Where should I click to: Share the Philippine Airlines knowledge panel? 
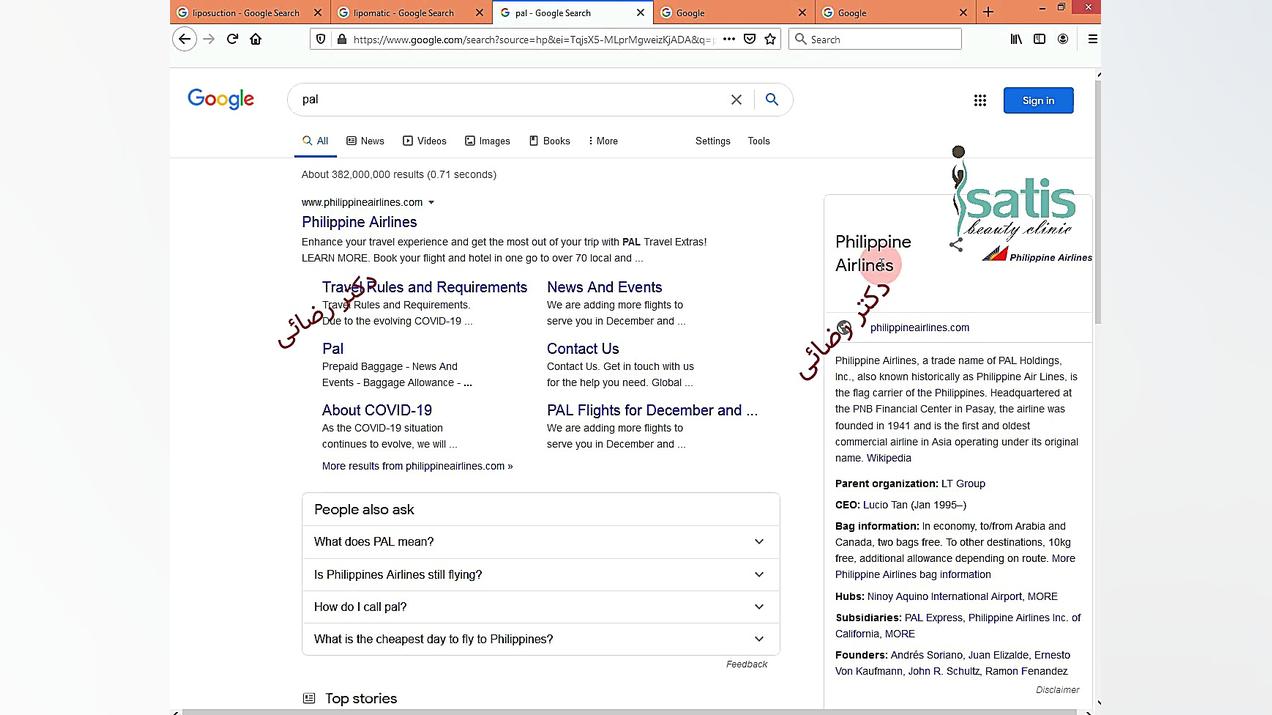pos(956,245)
